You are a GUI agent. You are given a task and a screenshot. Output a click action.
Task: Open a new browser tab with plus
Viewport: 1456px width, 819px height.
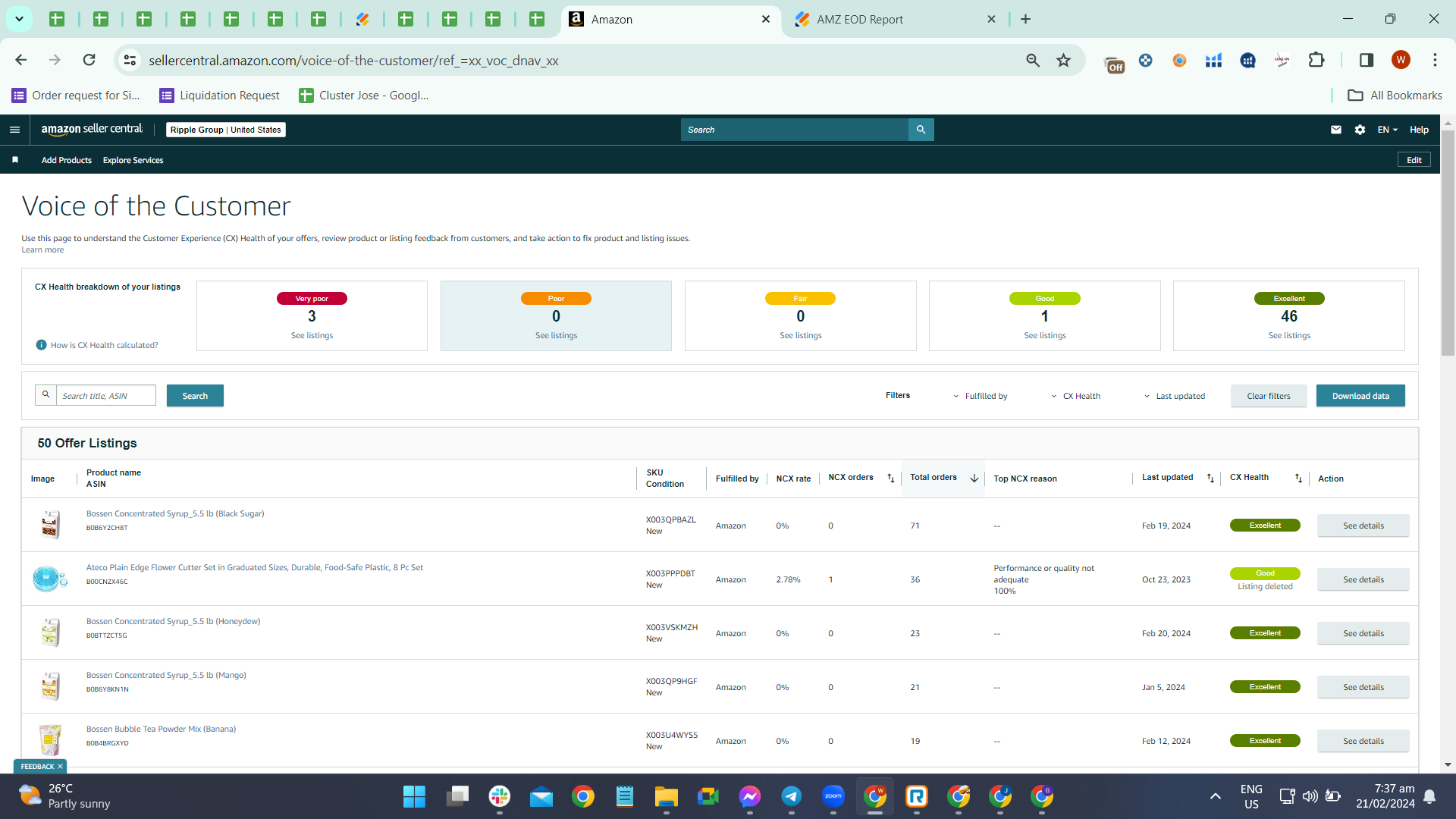(x=1025, y=19)
